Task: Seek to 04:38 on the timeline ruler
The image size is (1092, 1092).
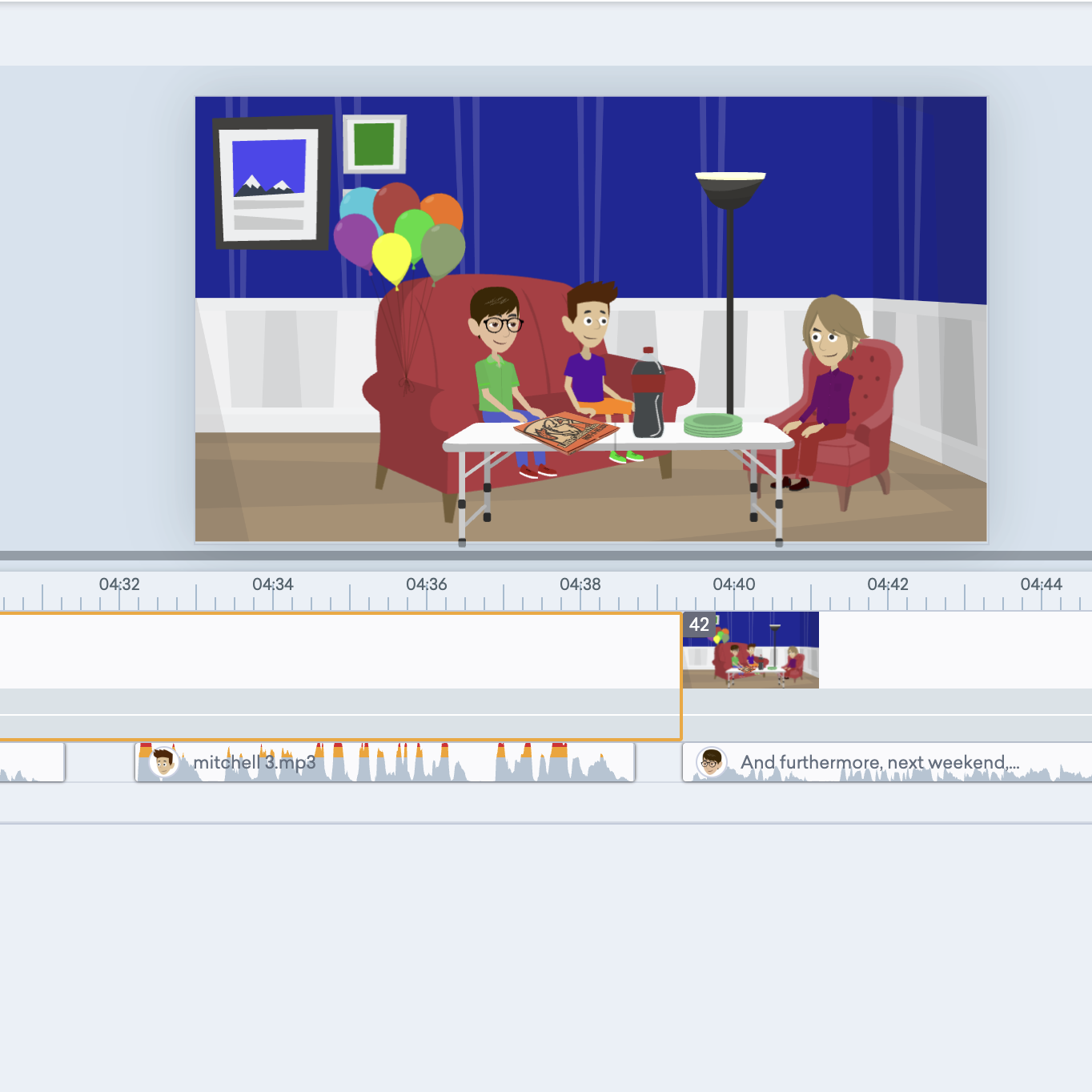Action: click(x=580, y=584)
